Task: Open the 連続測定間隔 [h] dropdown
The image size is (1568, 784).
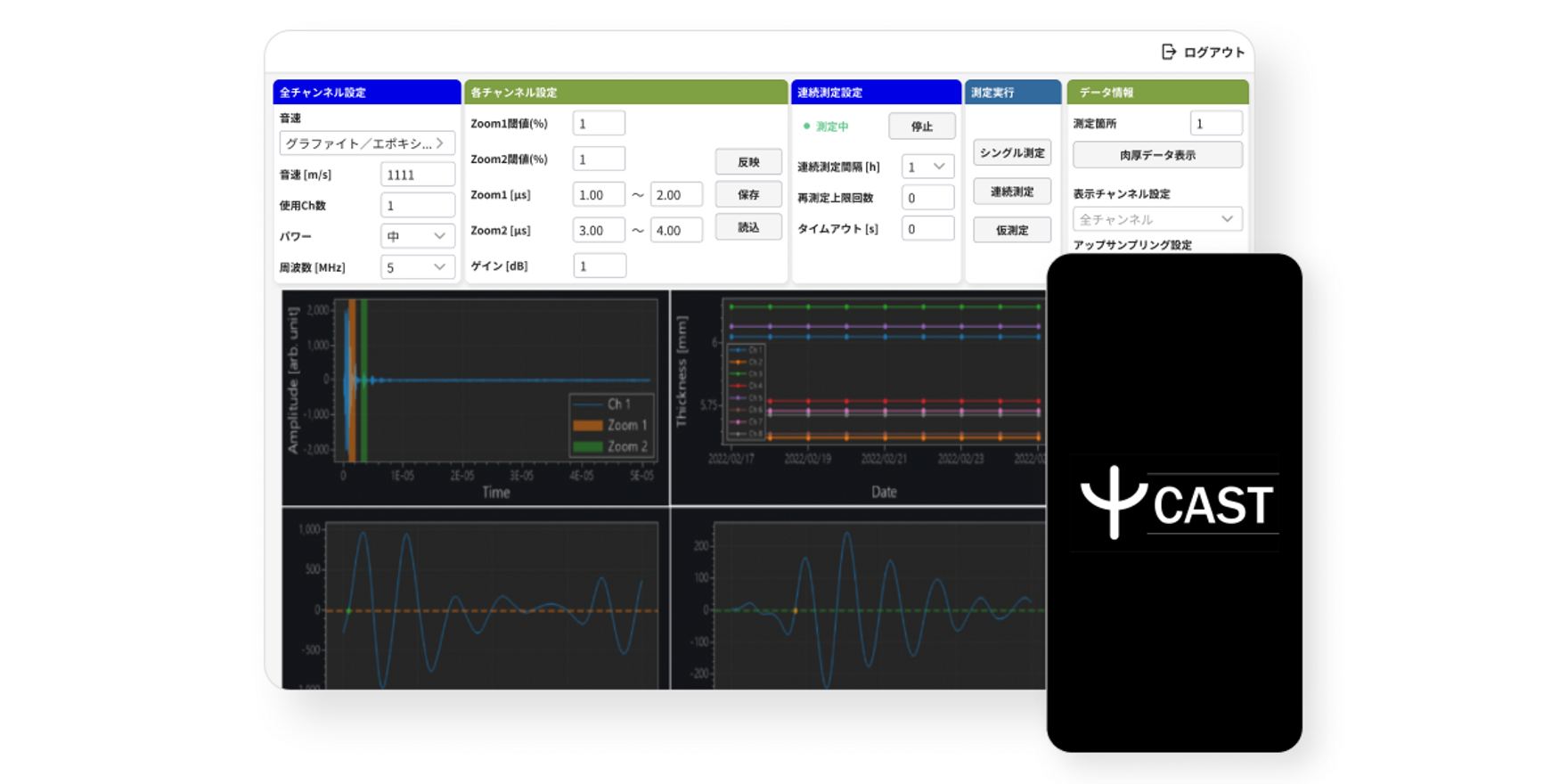Action: click(927, 167)
